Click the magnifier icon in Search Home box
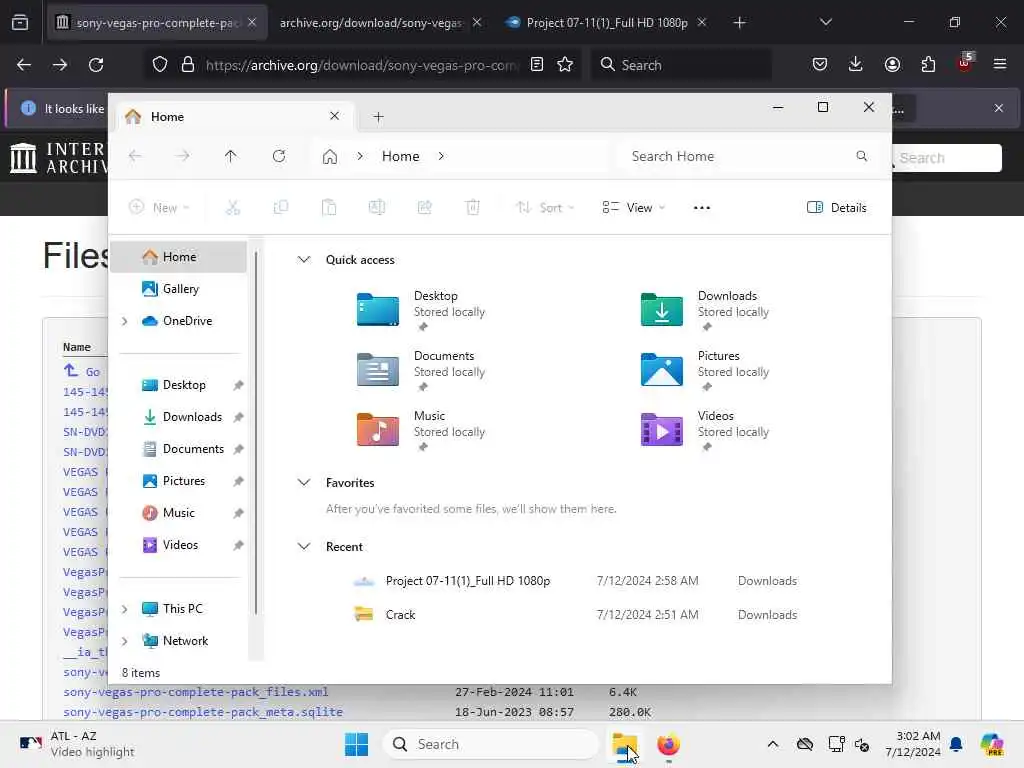Screen dimensions: 1024x768 pyautogui.click(x=861, y=156)
